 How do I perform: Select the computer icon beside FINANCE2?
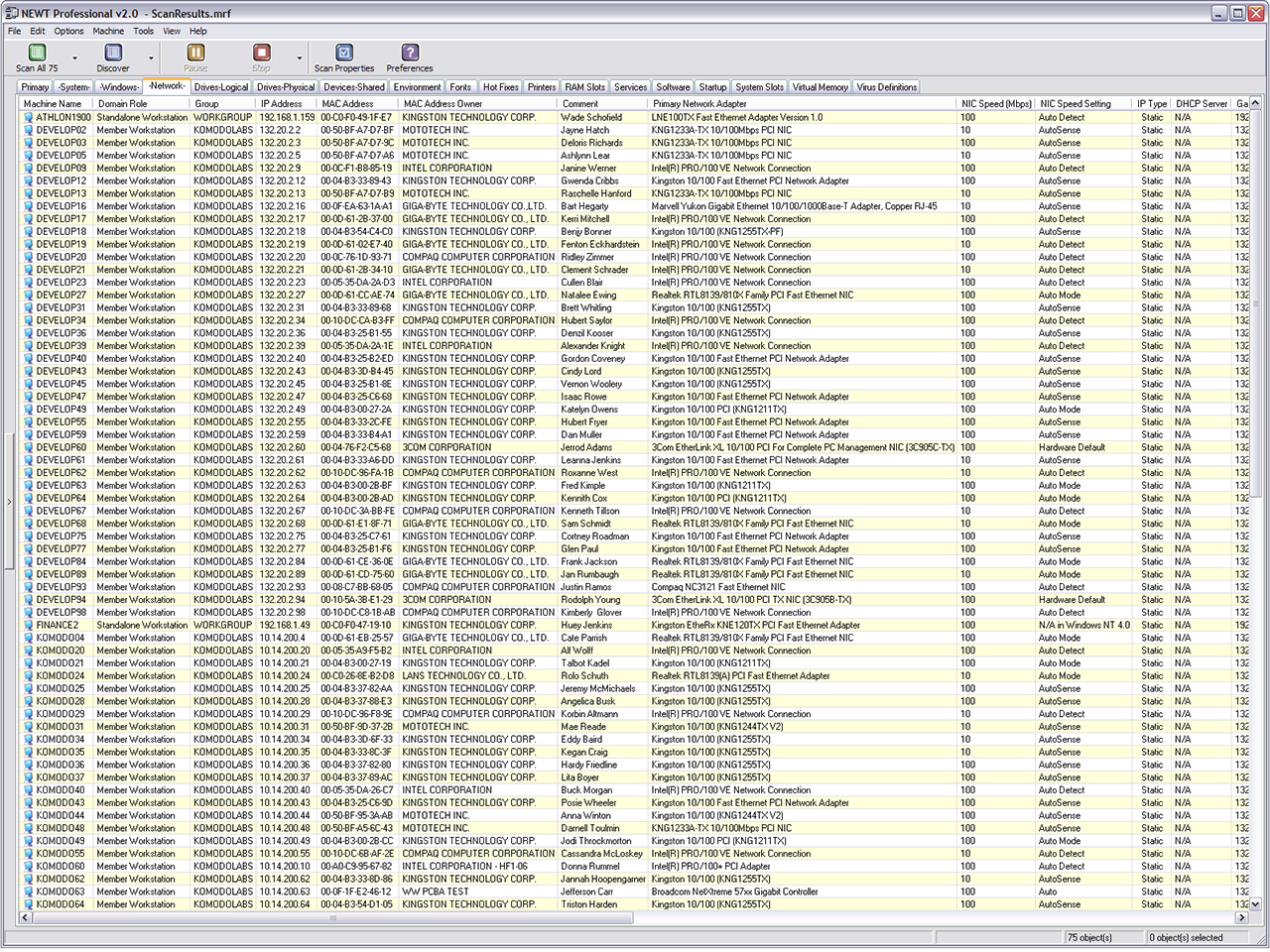[29, 626]
